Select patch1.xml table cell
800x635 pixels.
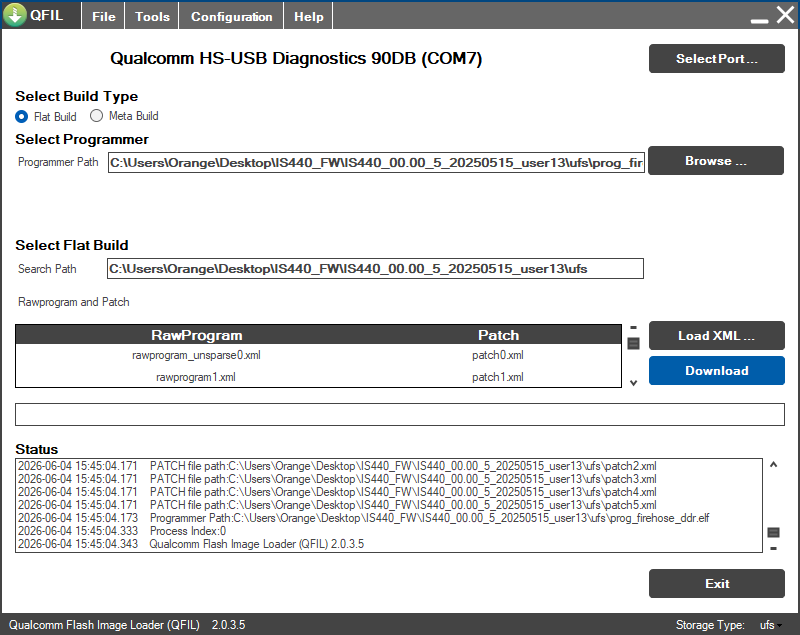(x=498, y=377)
